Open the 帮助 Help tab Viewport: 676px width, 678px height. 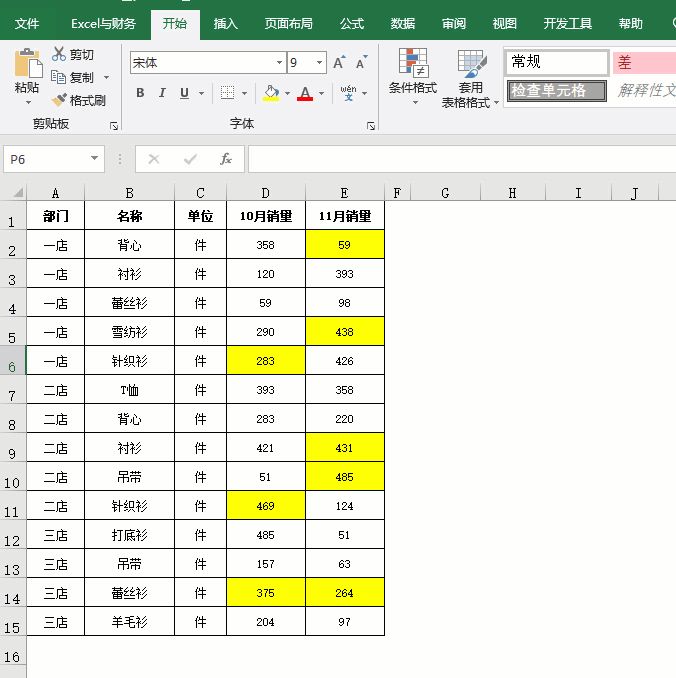(631, 23)
